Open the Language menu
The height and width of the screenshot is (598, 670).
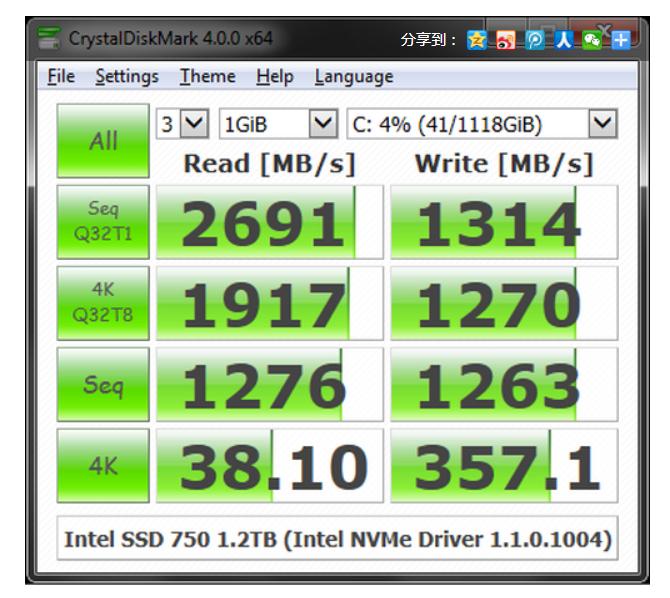pyautogui.click(x=354, y=77)
